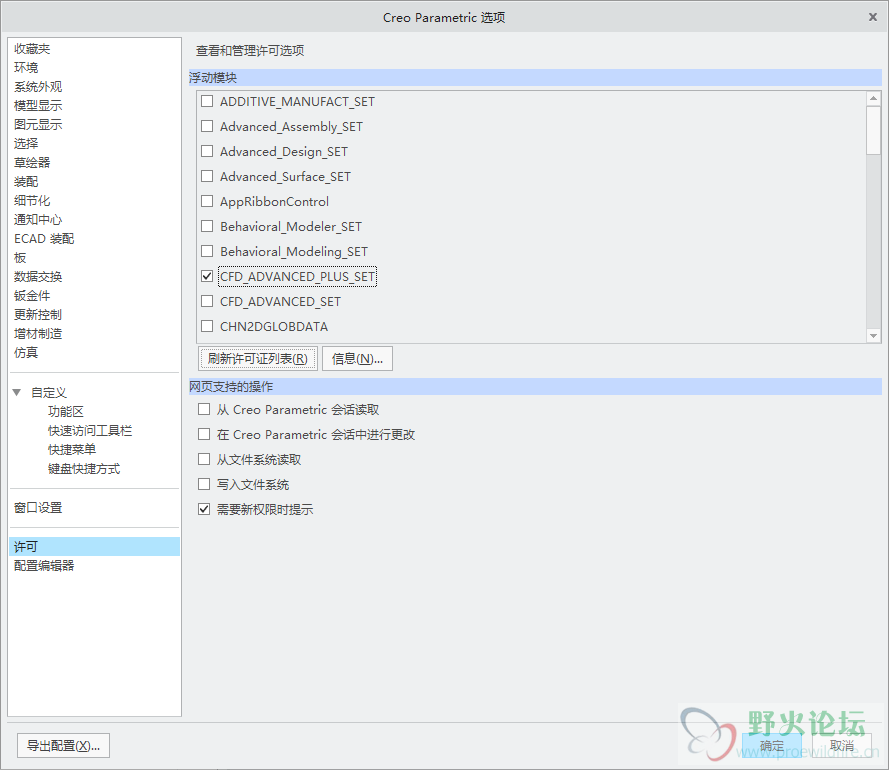Select the ECAD 装配 category

[44, 239]
